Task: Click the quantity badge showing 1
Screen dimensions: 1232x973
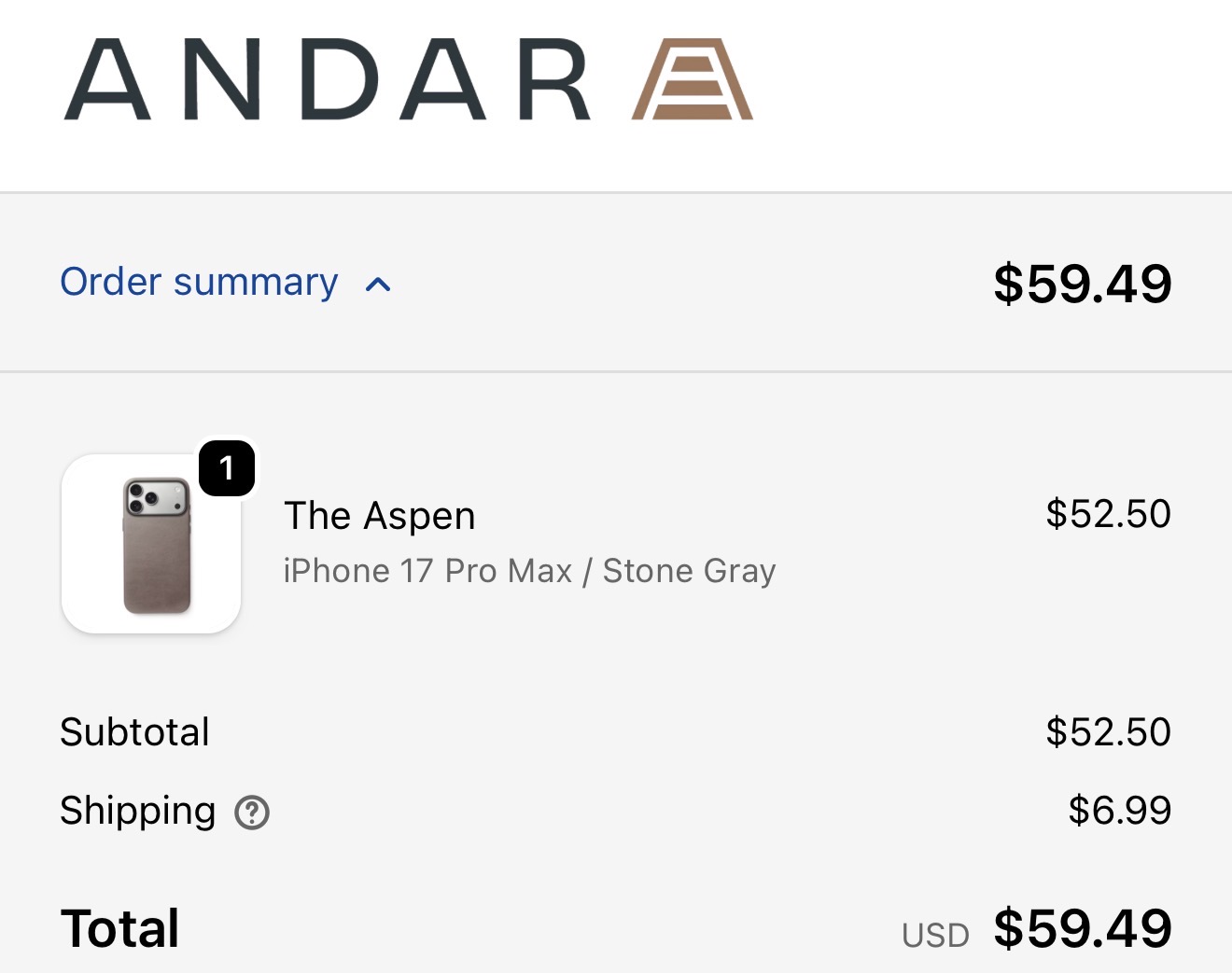Action: click(227, 468)
